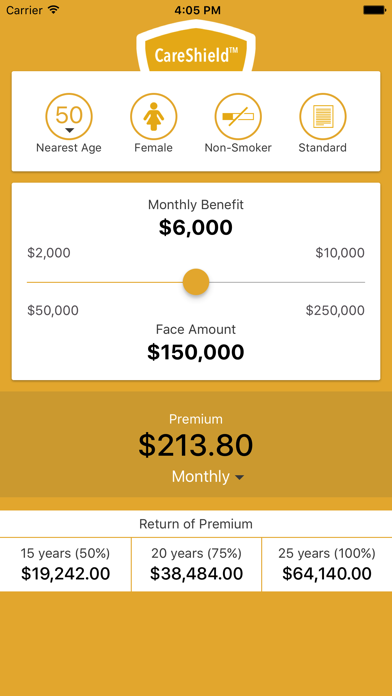The height and width of the screenshot is (696, 392).
Task: Tap the $150,000 Face Amount value
Action: 196,352
